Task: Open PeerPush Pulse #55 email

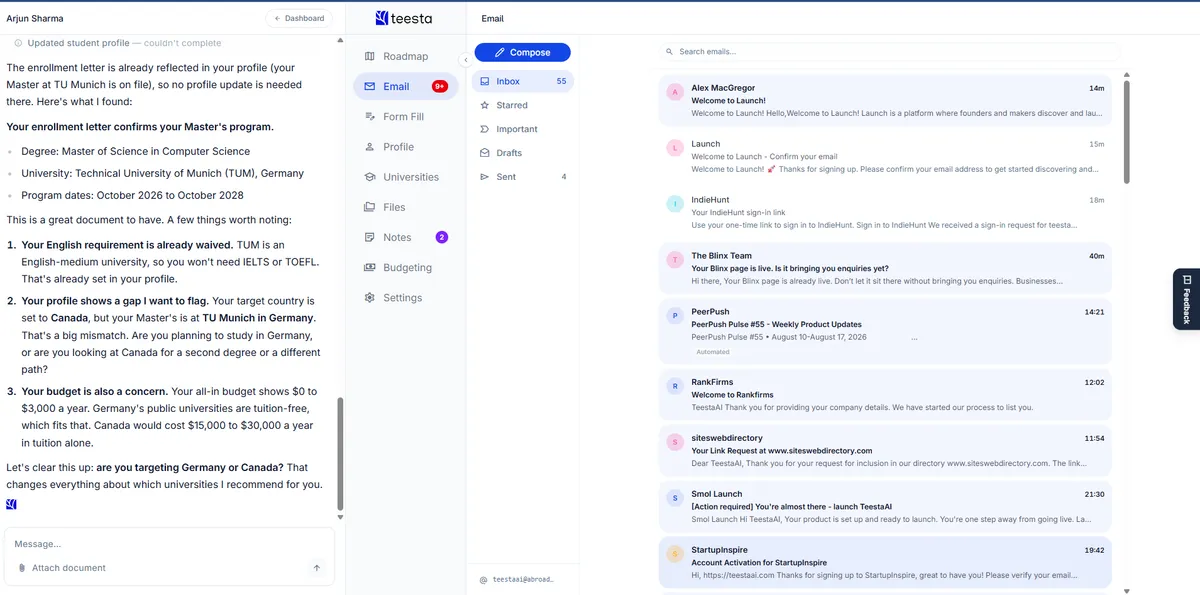Action: 885,331
